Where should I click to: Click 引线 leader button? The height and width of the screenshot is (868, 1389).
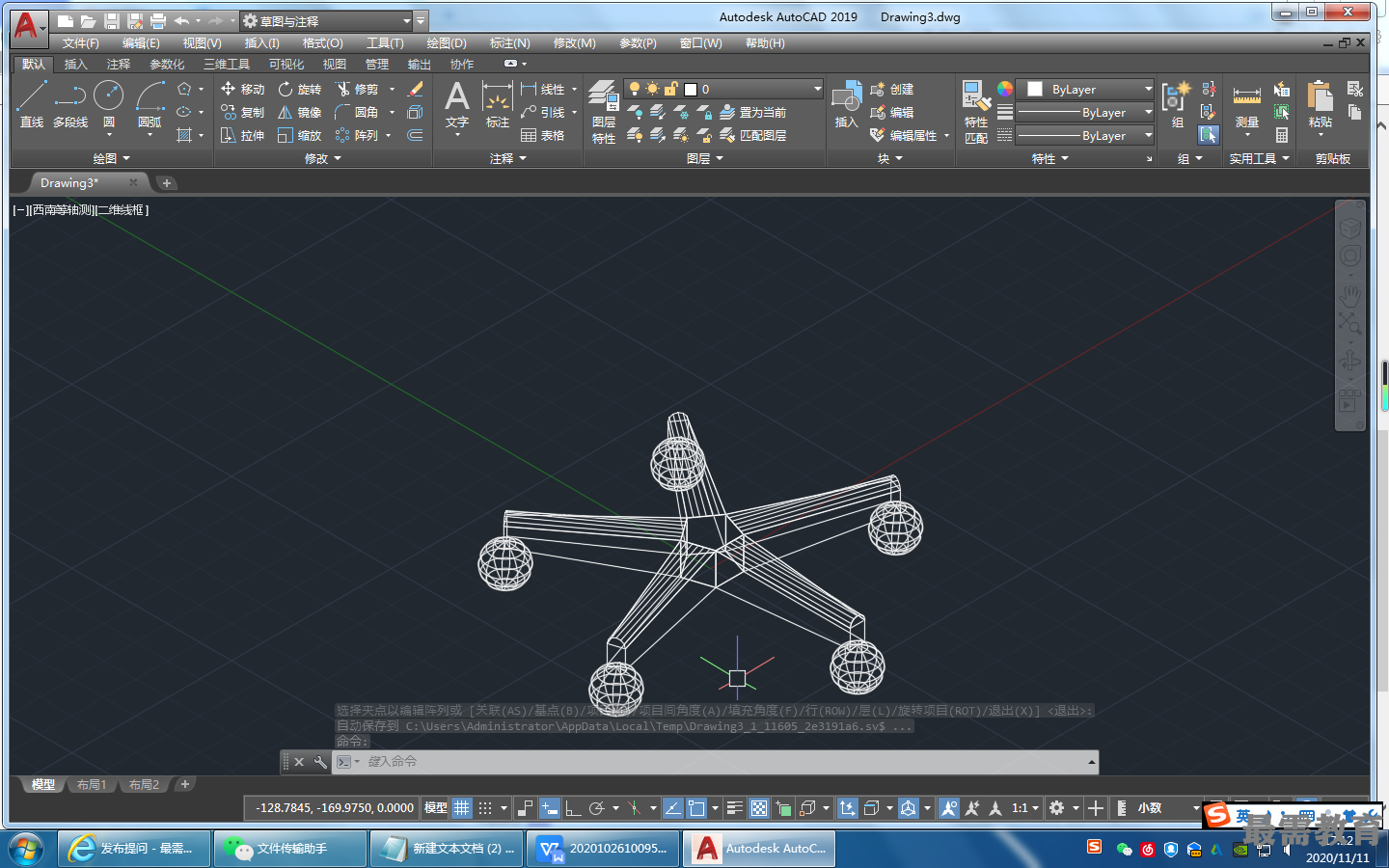click(x=543, y=112)
